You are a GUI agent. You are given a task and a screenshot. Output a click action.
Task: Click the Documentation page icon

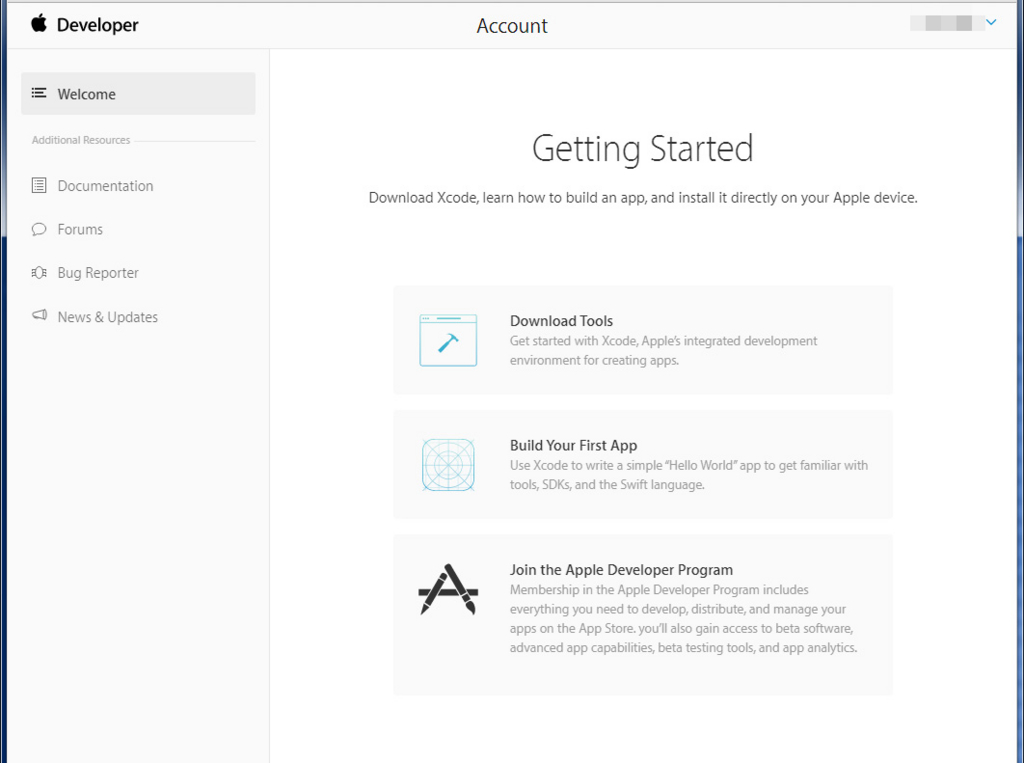[x=39, y=186]
